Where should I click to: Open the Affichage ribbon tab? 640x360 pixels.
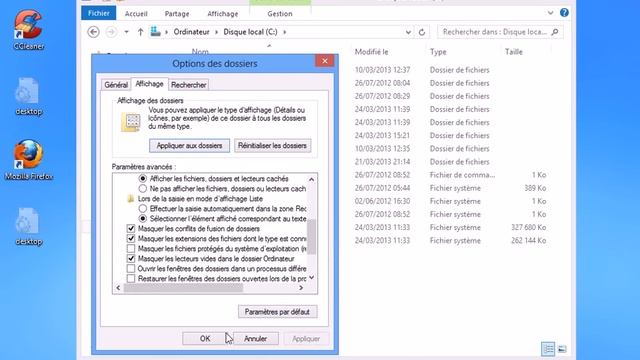(222, 13)
